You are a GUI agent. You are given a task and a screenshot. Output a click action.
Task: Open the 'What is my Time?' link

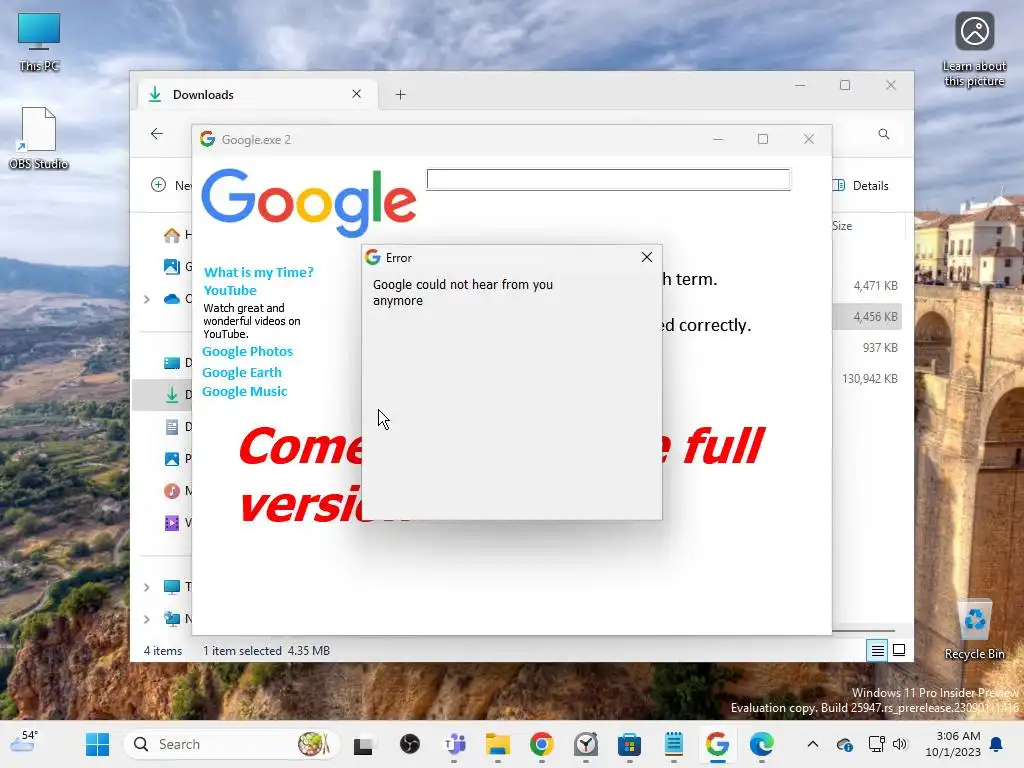pos(259,272)
